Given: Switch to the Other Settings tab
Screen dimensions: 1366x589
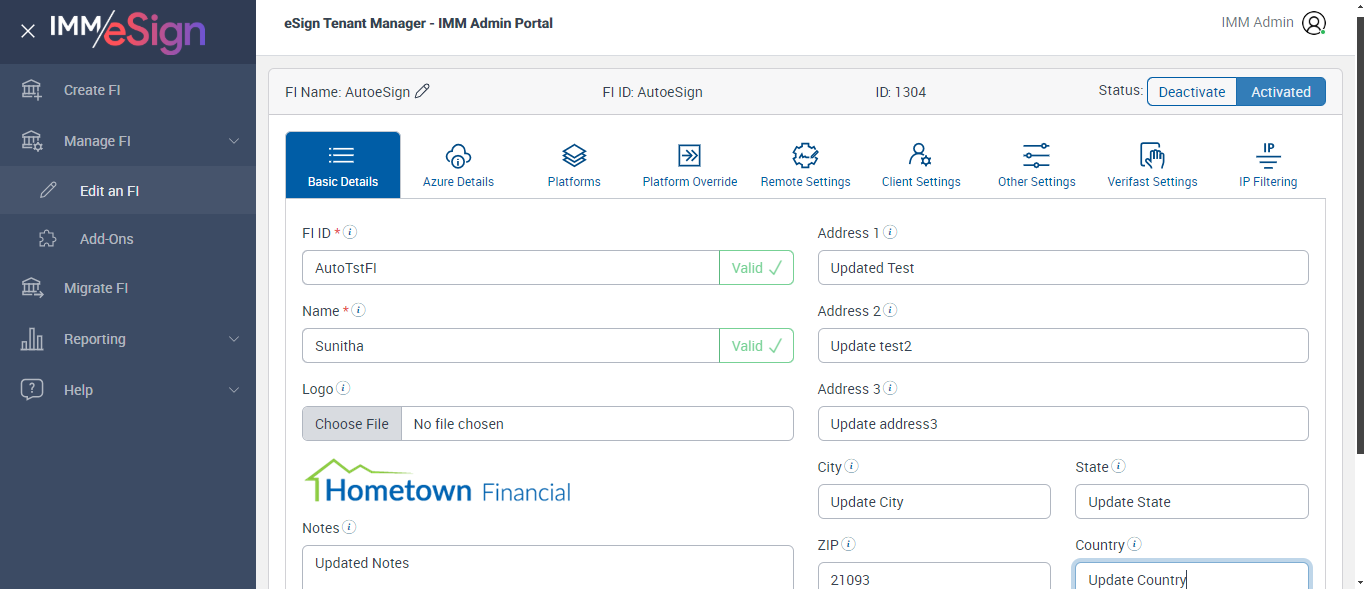Looking at the screenshot, I should (x=1037, y=165).
